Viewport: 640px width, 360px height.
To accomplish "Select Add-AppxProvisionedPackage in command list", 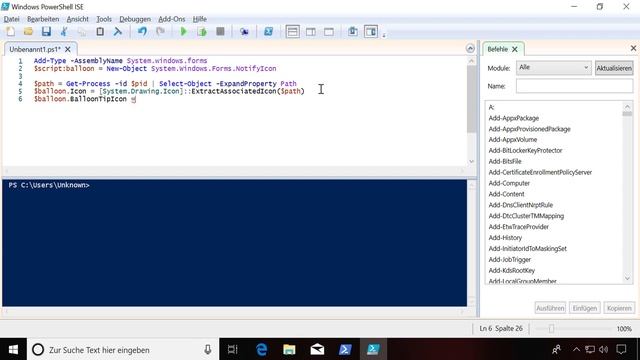I will [x=529, y=129].
